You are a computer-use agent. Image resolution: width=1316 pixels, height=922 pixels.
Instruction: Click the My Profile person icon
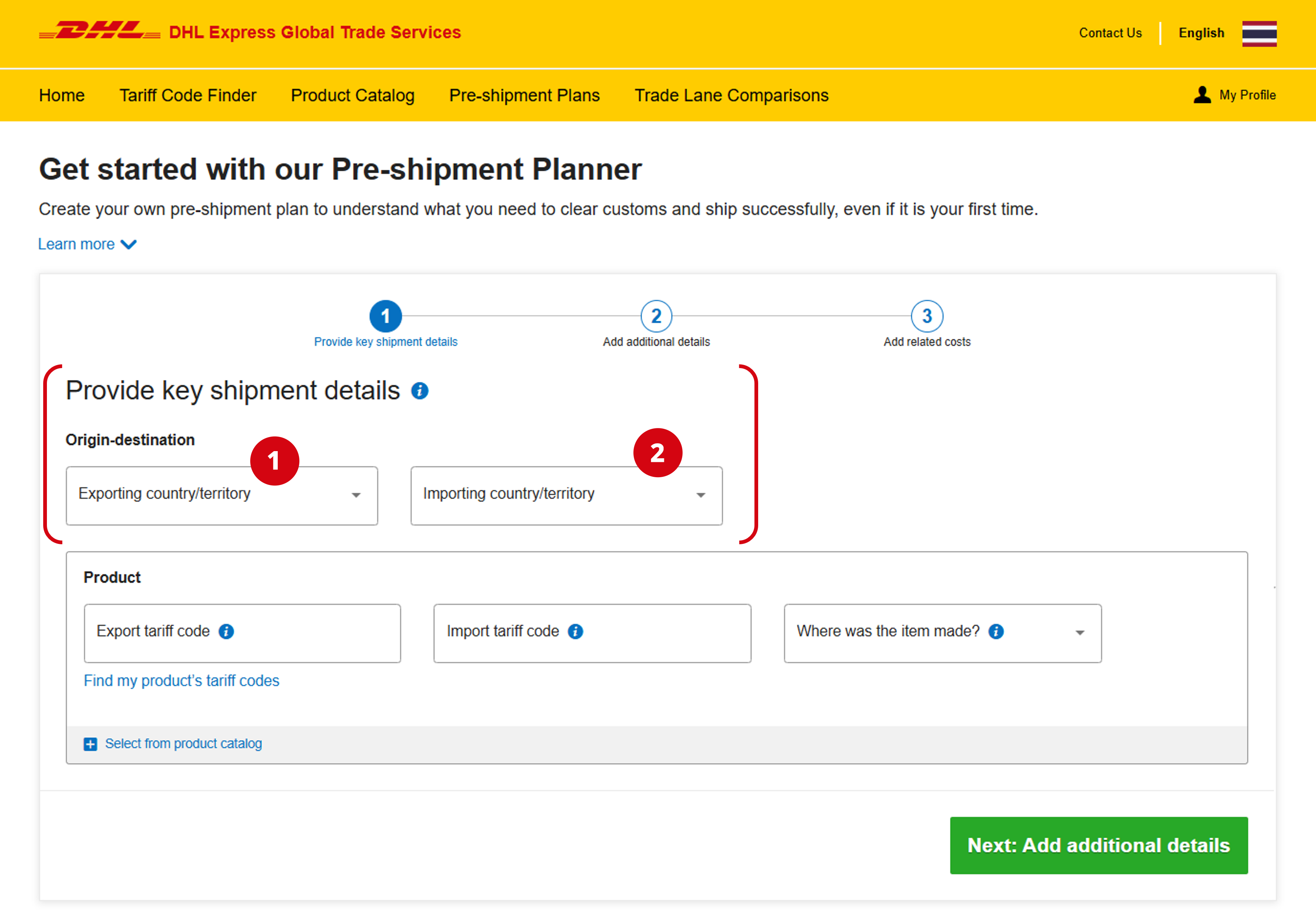point(1202,95)
